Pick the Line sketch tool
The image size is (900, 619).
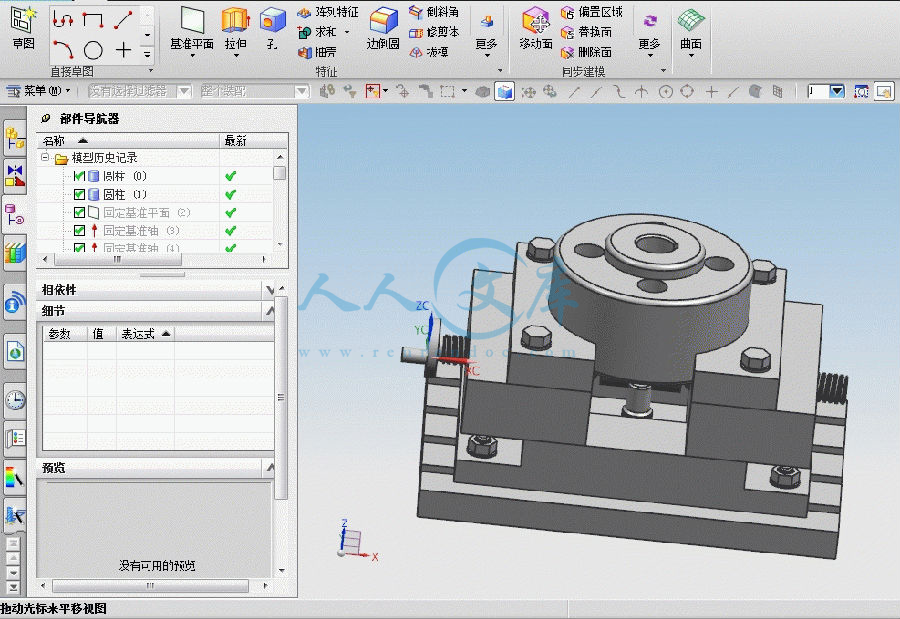pos(123,20)
